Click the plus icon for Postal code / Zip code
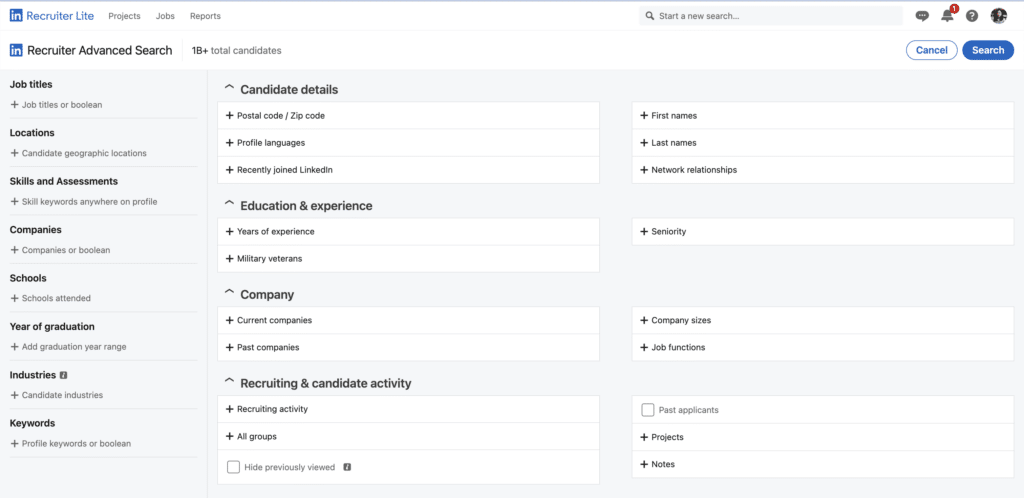Image resolution: width=1024 pixels, height=498 pixels. (x=229, y=116)
